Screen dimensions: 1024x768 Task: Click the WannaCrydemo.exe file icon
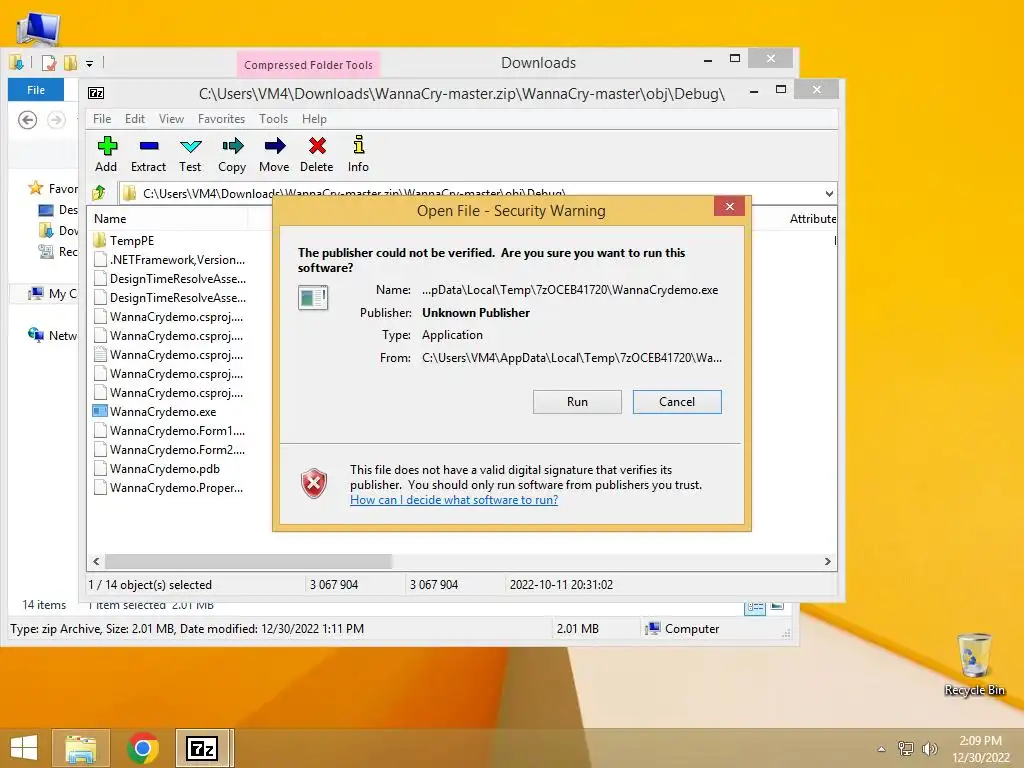pyautogui.click(x=100, y=411)
